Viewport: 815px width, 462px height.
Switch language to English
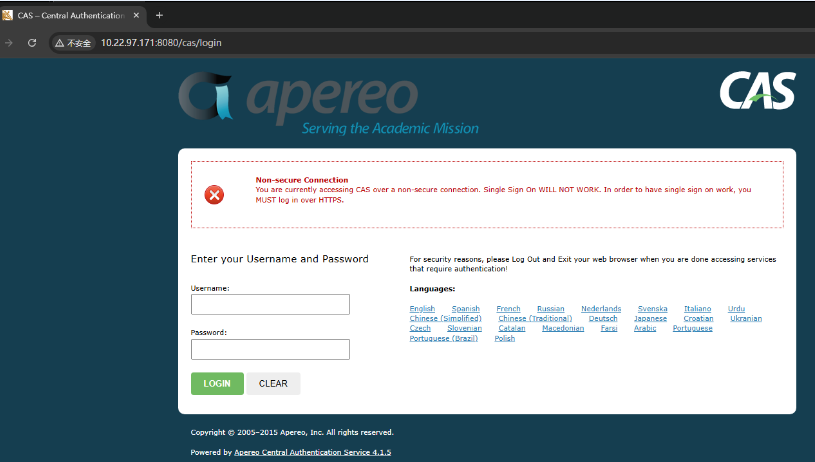[422, 309]
